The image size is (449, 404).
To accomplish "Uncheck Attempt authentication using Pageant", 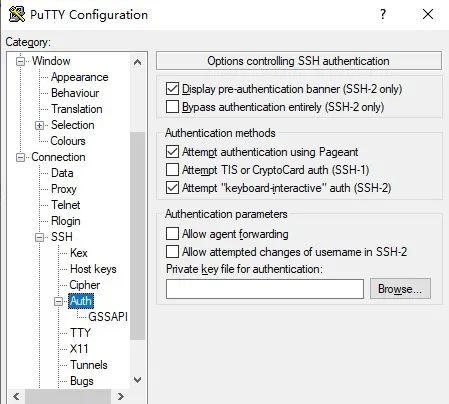I will 172,152.
